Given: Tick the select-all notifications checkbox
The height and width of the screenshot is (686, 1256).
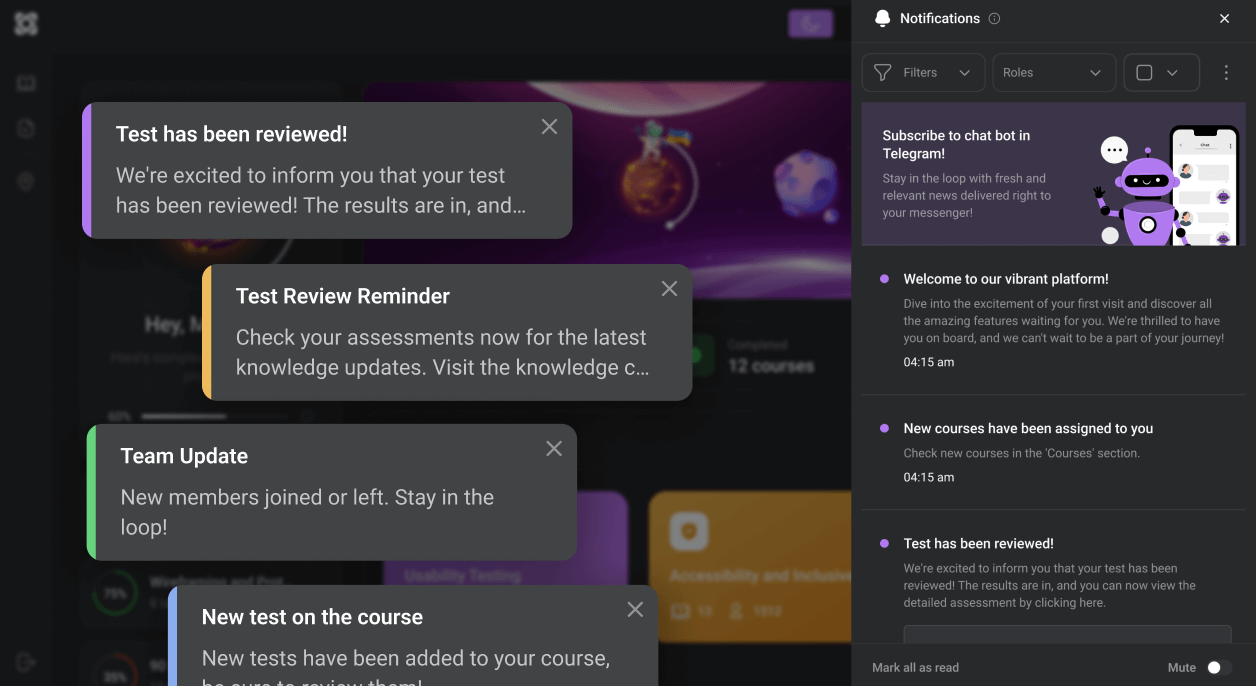Looking at the screenshot, I should click(x=1145, y=73).
